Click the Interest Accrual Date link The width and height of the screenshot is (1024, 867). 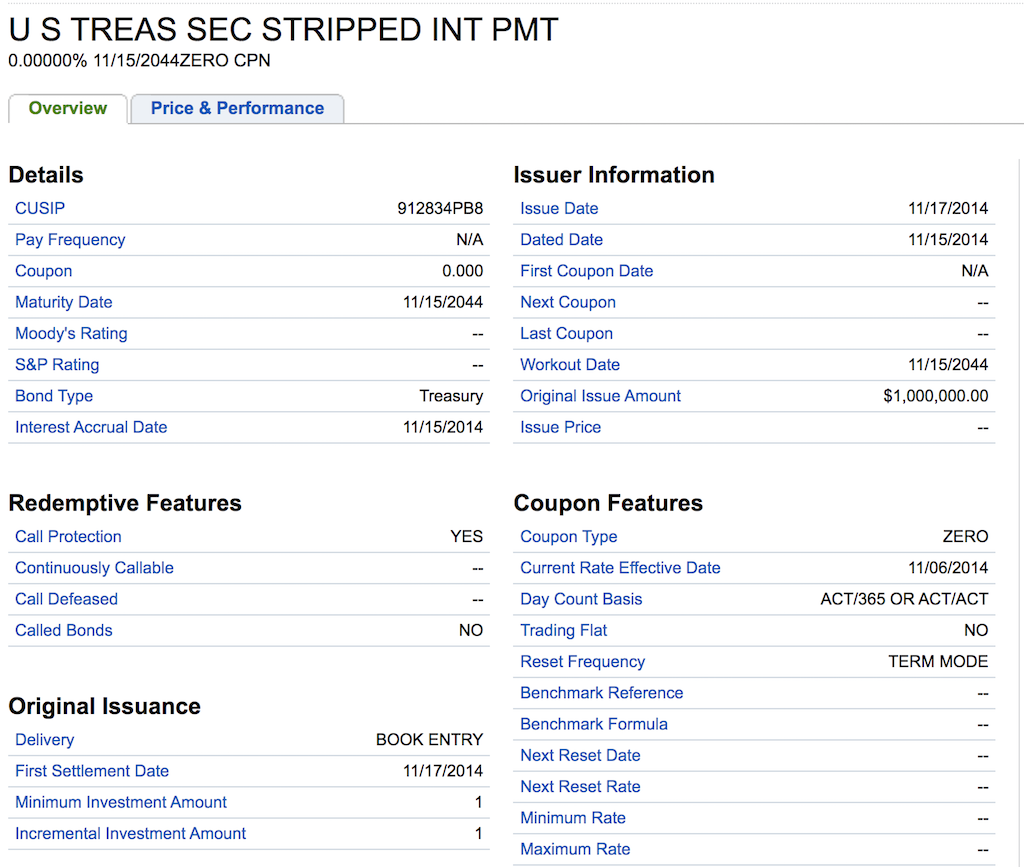[90, 427]
